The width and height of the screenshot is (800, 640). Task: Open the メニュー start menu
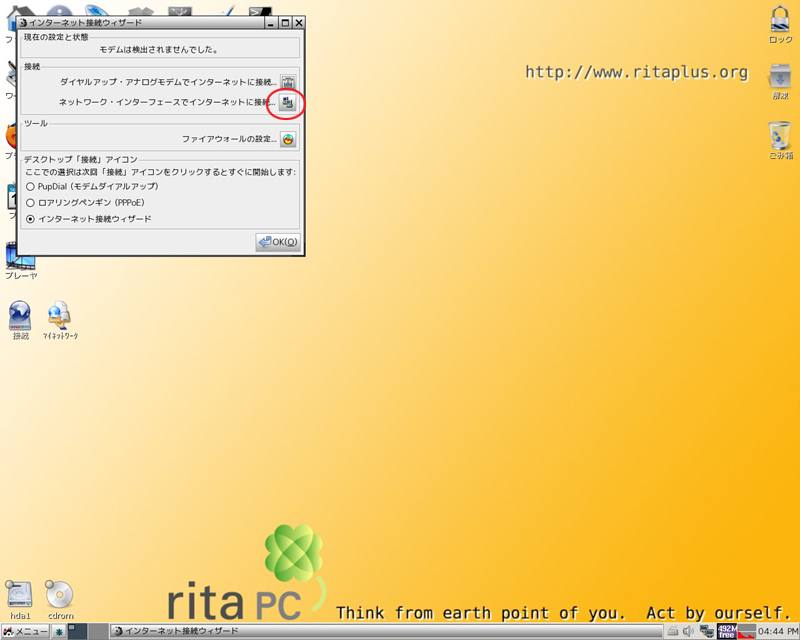click(x=25, y=632)
